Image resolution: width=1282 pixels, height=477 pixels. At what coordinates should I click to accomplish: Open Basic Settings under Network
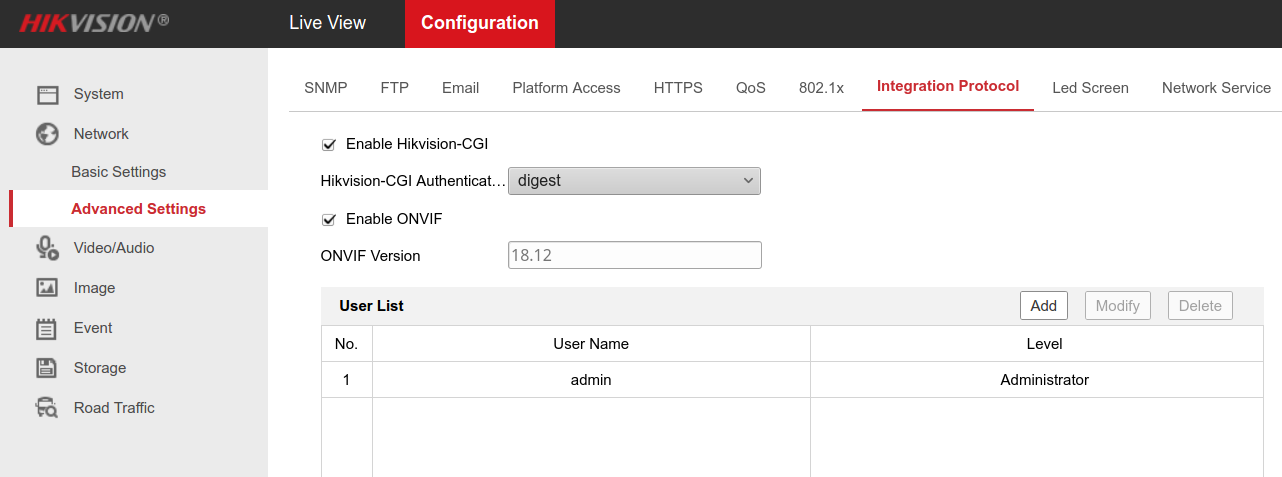[119, 172]
